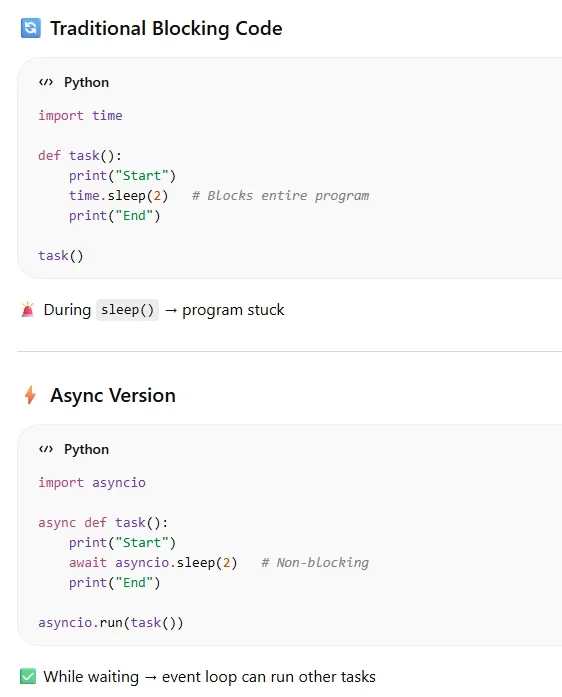
Task: Click 'print("End")' in the blocking code block
Action: coord(114,216)
